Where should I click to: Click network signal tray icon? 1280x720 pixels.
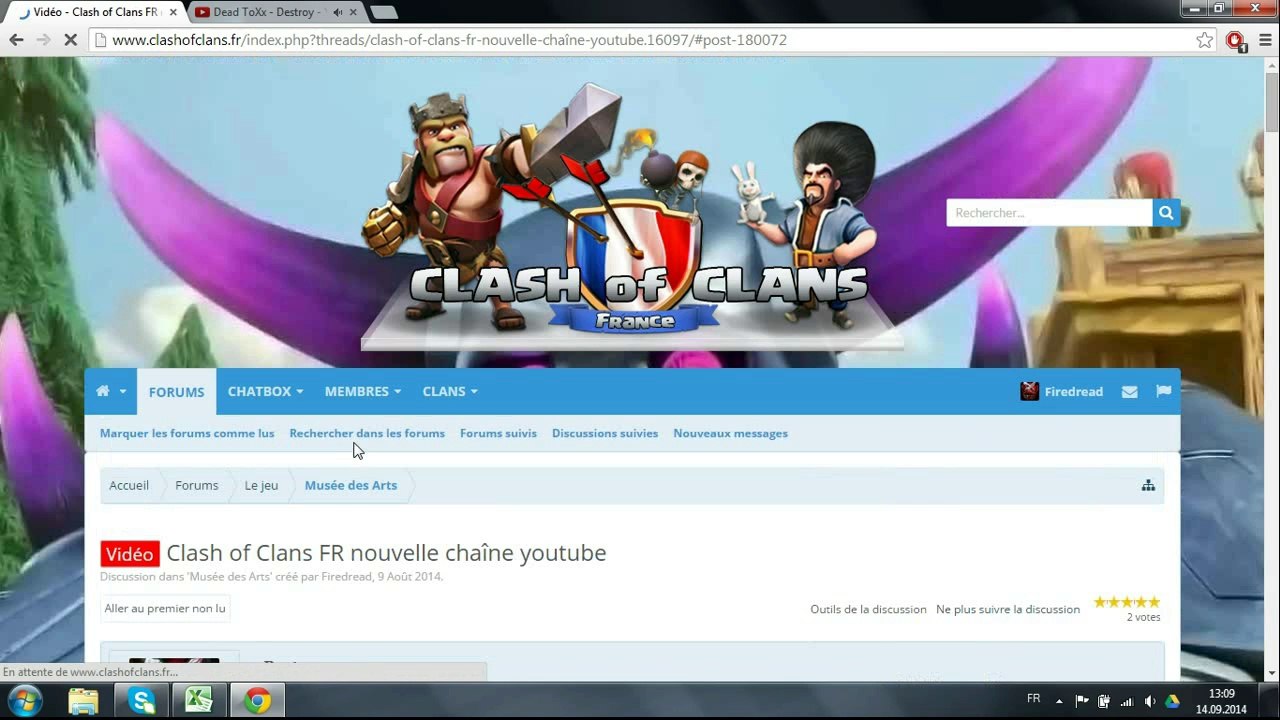tap(1127, 701)
